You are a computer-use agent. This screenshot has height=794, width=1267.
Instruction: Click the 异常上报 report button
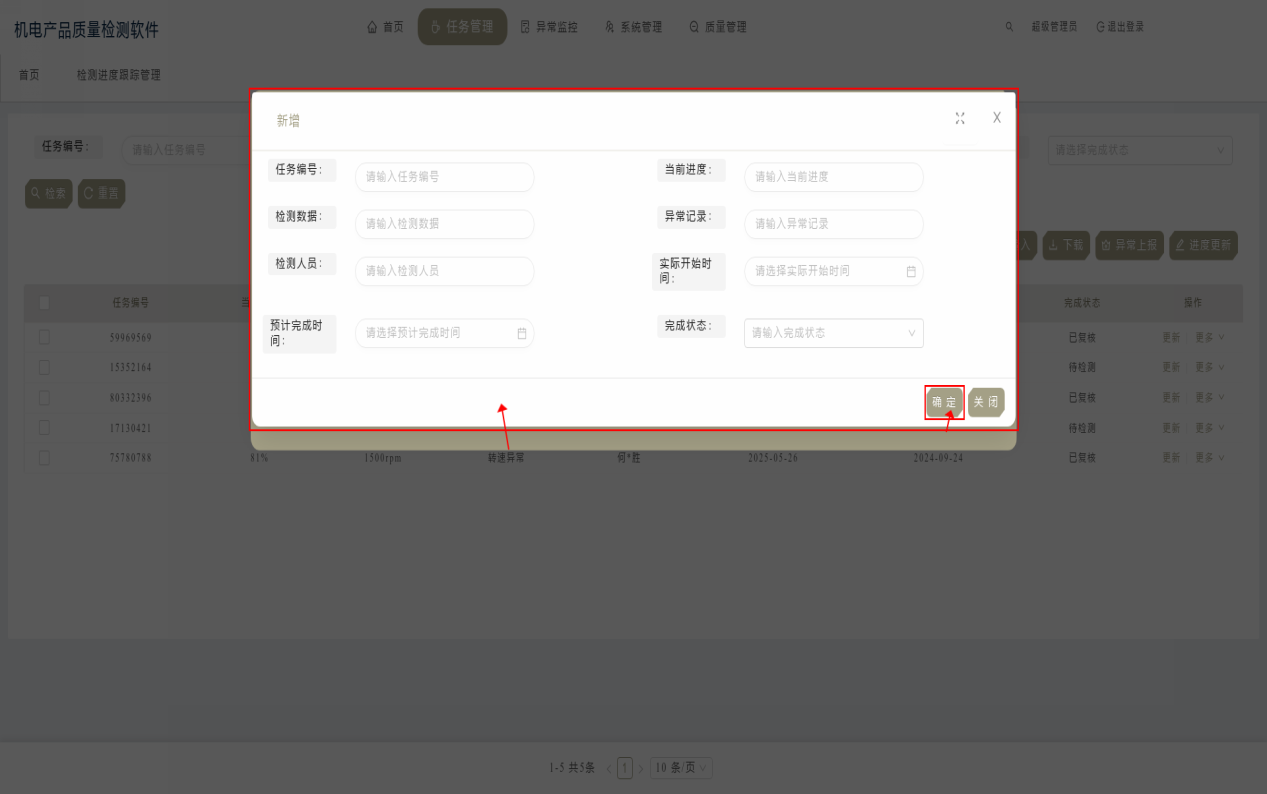coord(1129,245)
